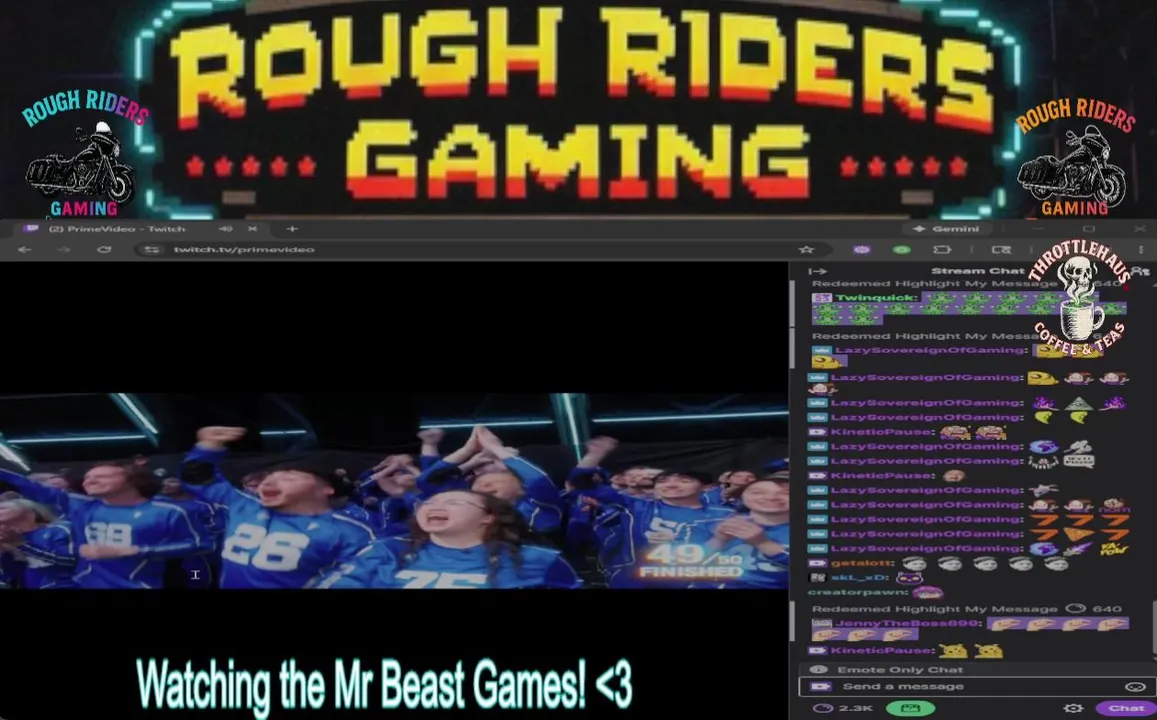Click the Stream Chat header title

click(x=978, y=271)
